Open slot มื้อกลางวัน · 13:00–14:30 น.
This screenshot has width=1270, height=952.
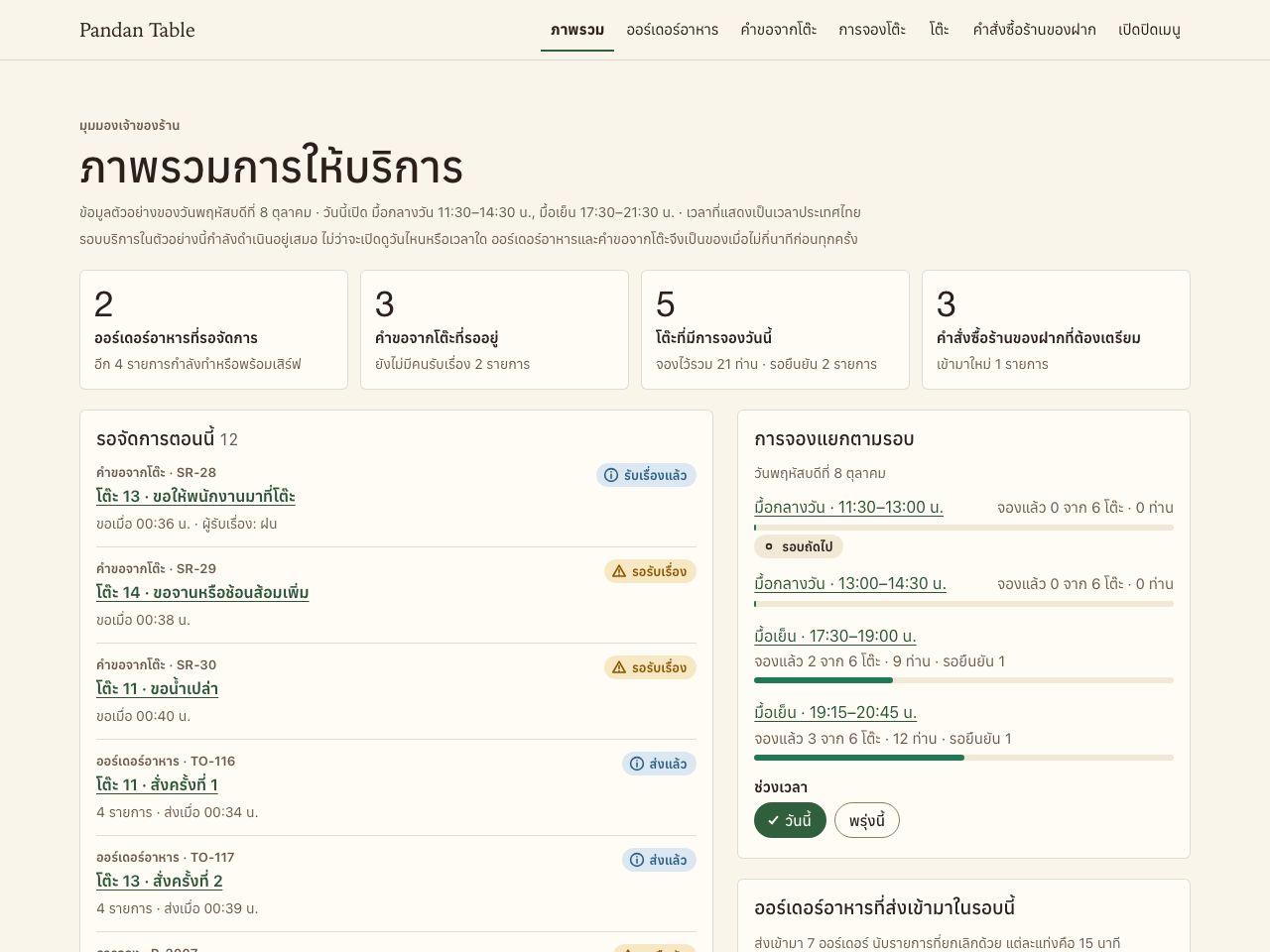click(x=850, y=584)
